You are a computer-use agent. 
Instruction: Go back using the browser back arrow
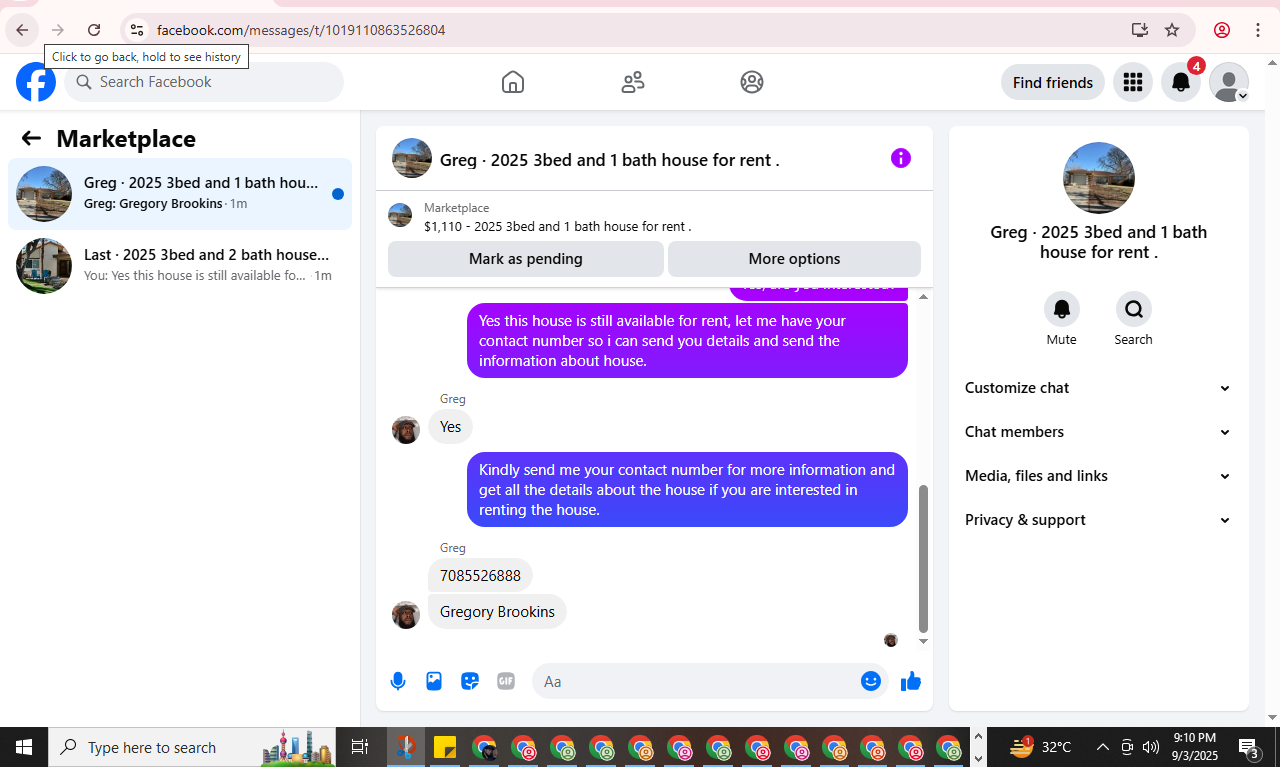point(22,30)
